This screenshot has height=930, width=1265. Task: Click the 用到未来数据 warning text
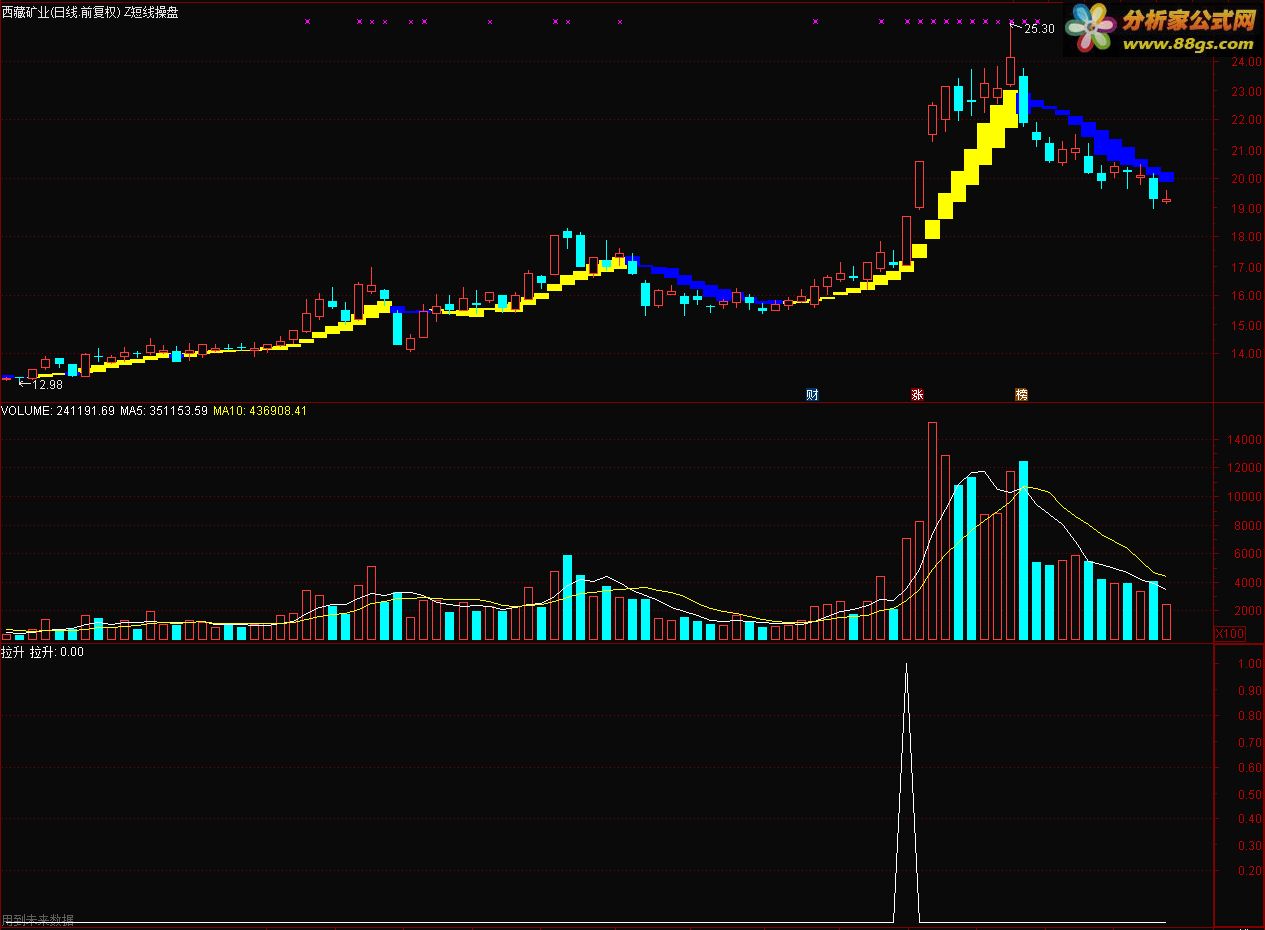pyautogui.click(x=38, y=920)
